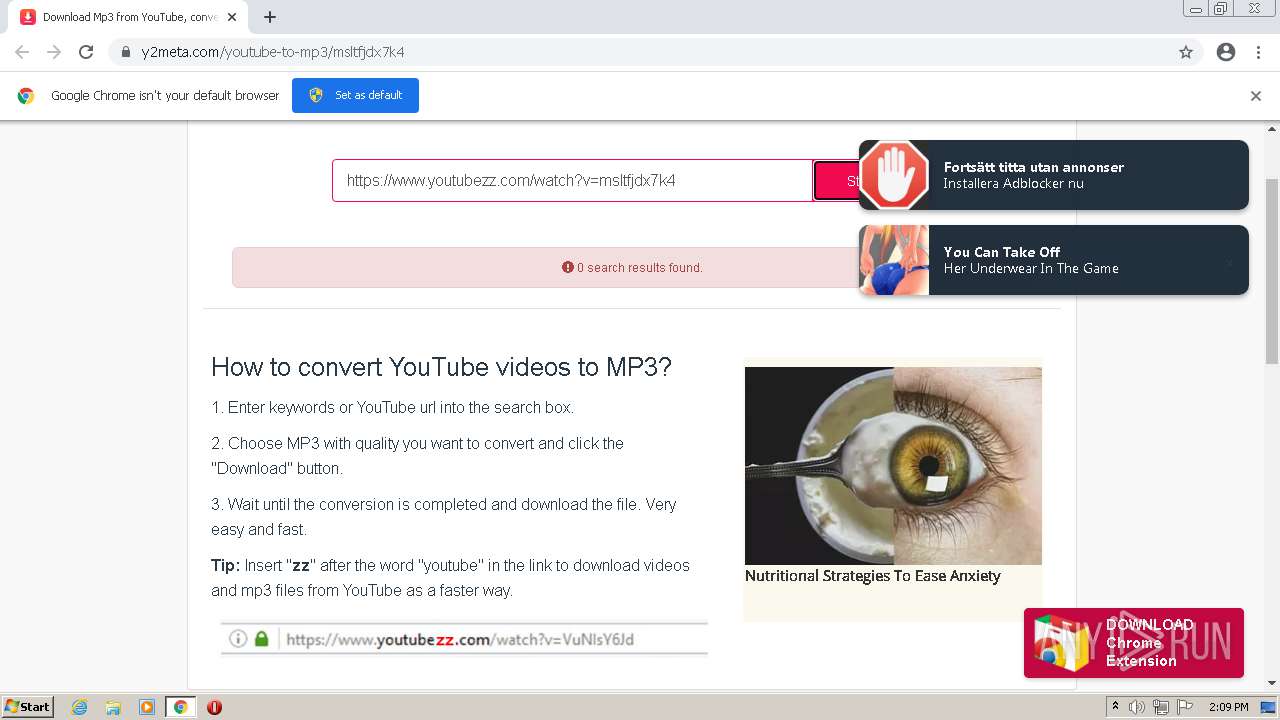This screenshot has width=1280, height=720.
Task: Click the Action Center flag tray icon
Action: point(1185,707)
